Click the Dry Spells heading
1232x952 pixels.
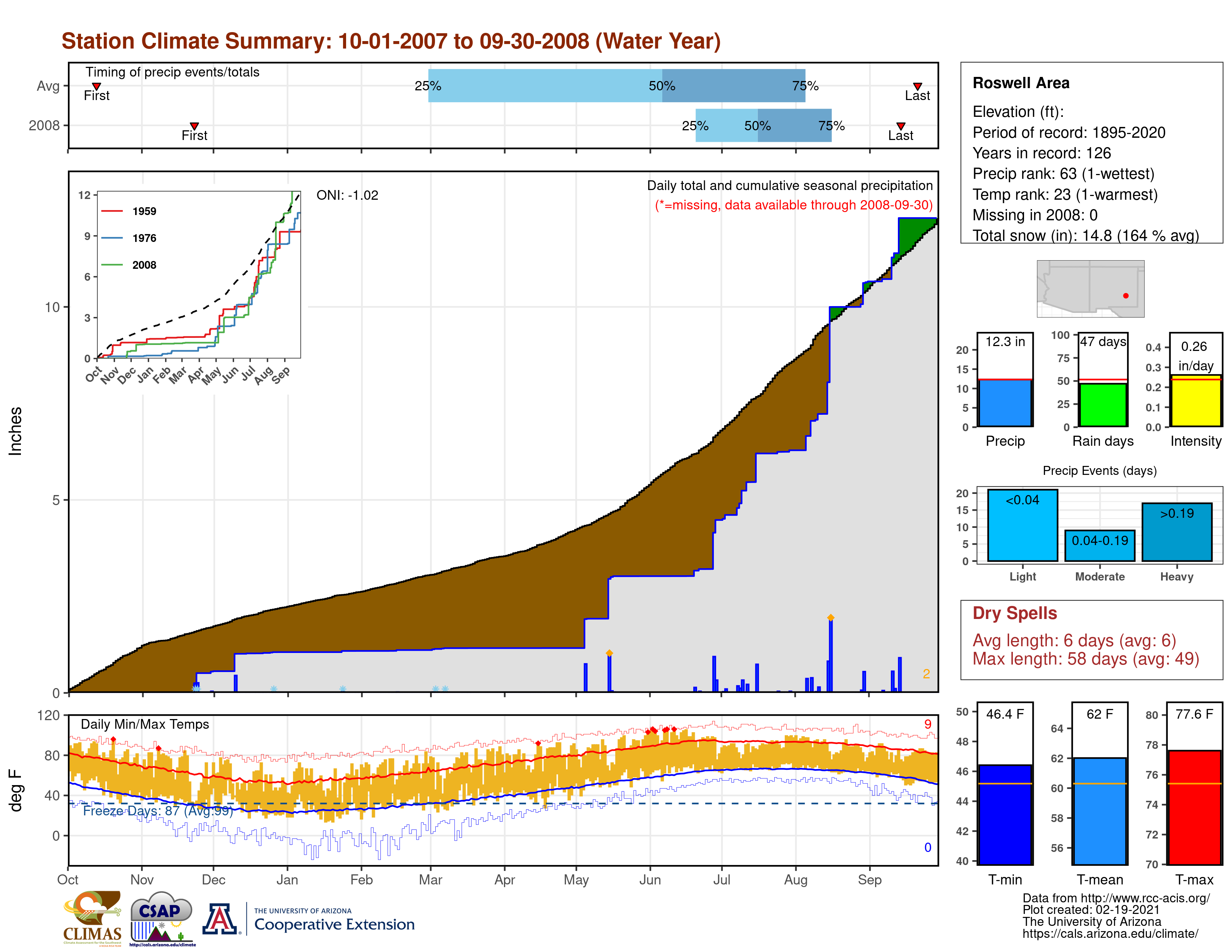click(x=1014, y=613)
